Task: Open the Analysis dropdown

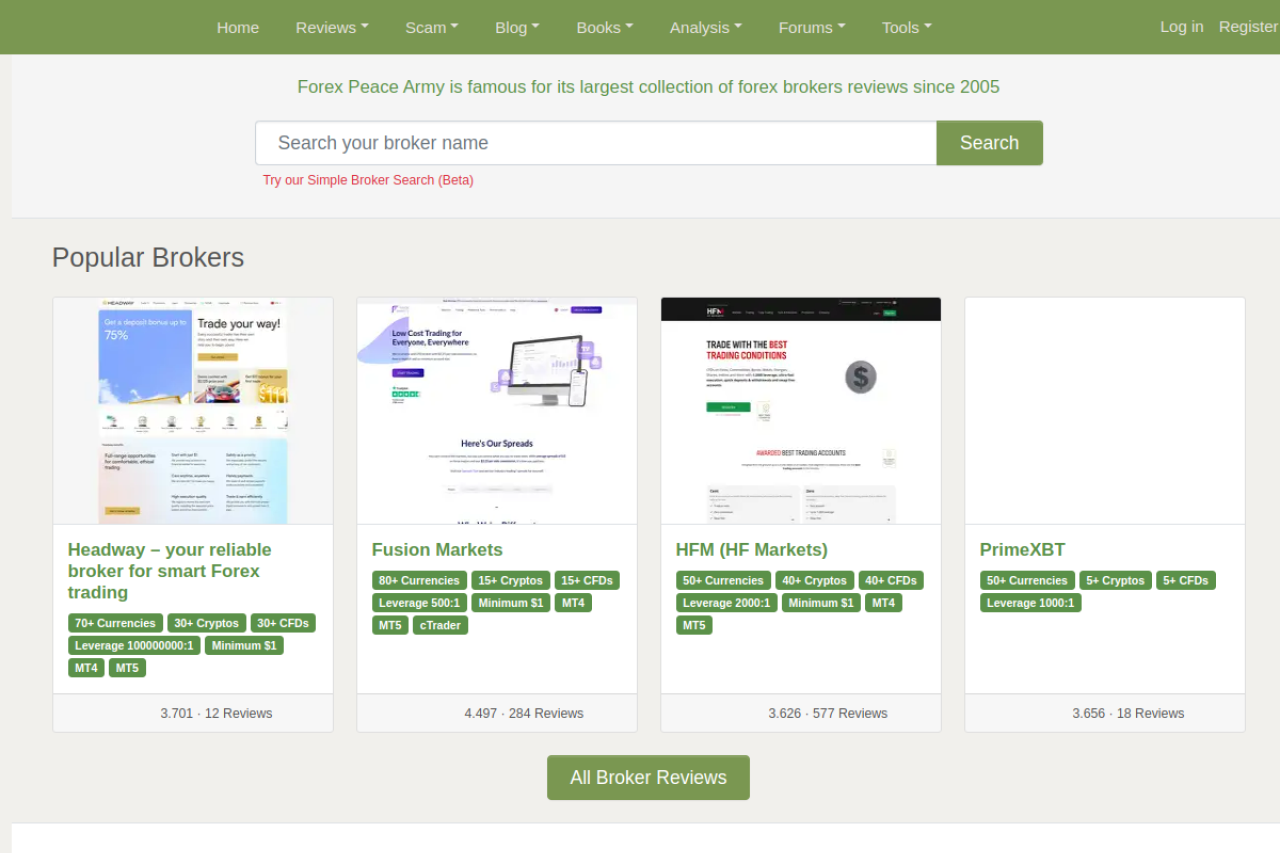Action: click(x=705, y=27)
